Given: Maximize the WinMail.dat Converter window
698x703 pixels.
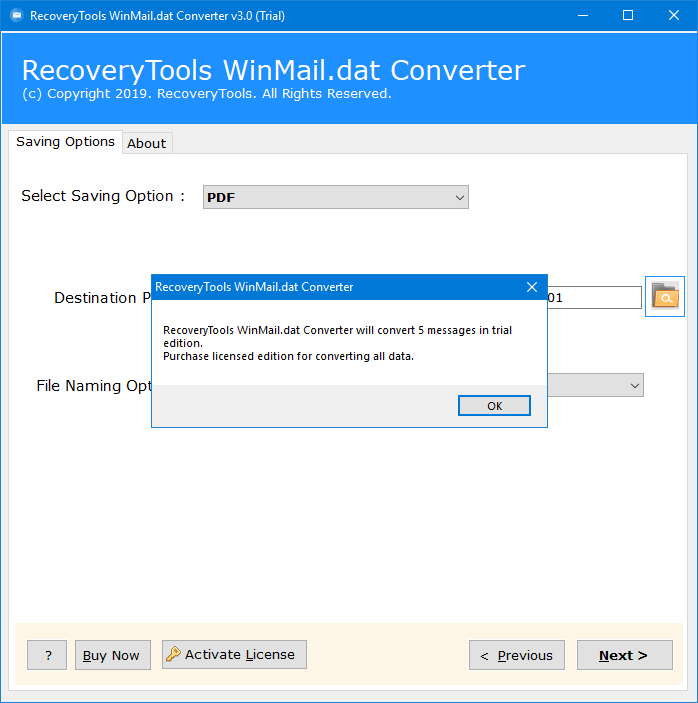Looking at the screenshot, I should click(628, 16).
